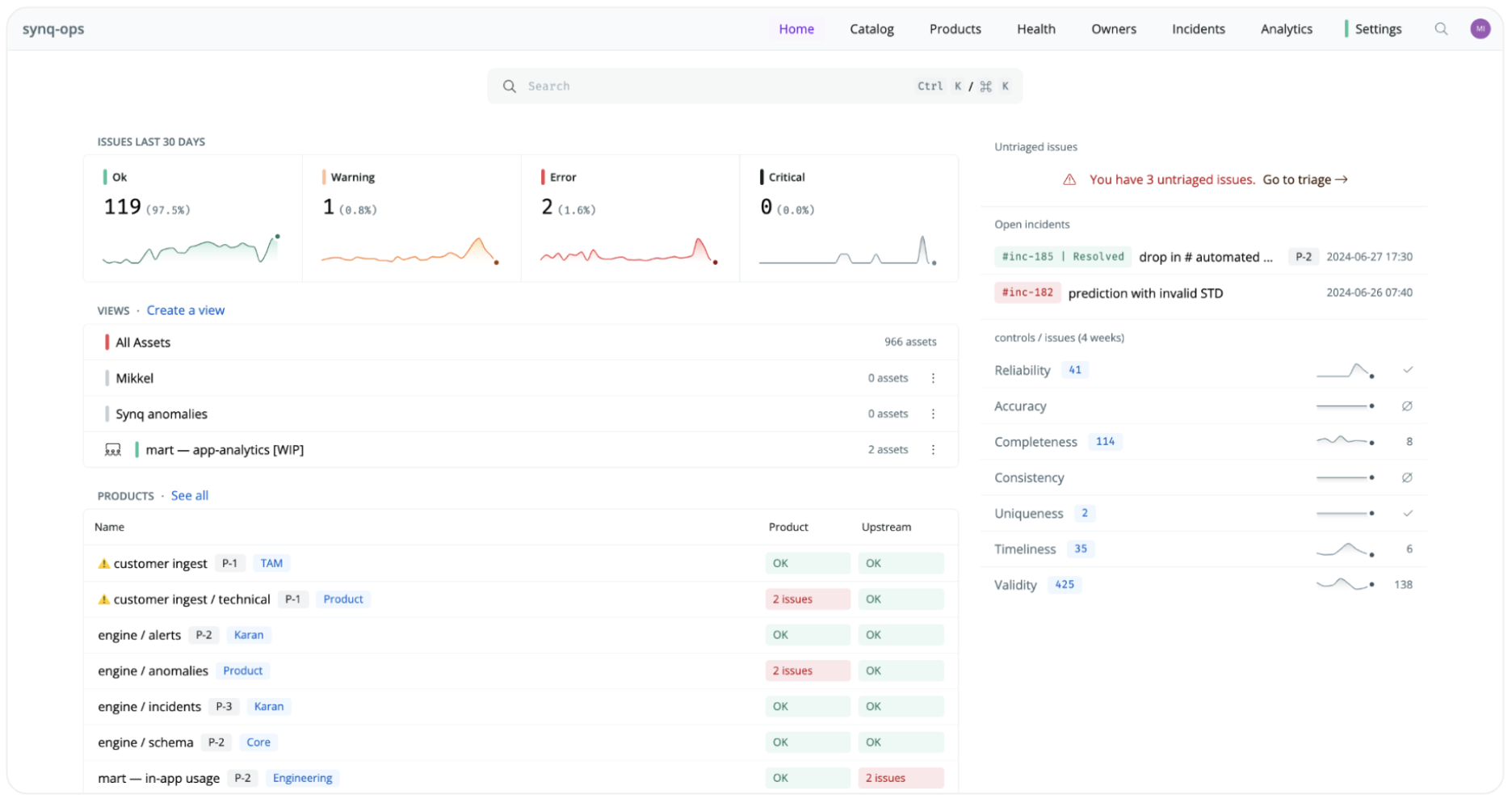Click the robot icon on mart — app-analytics view
The height and width of the screenshot is (803, 1512).
pos(113,449)
